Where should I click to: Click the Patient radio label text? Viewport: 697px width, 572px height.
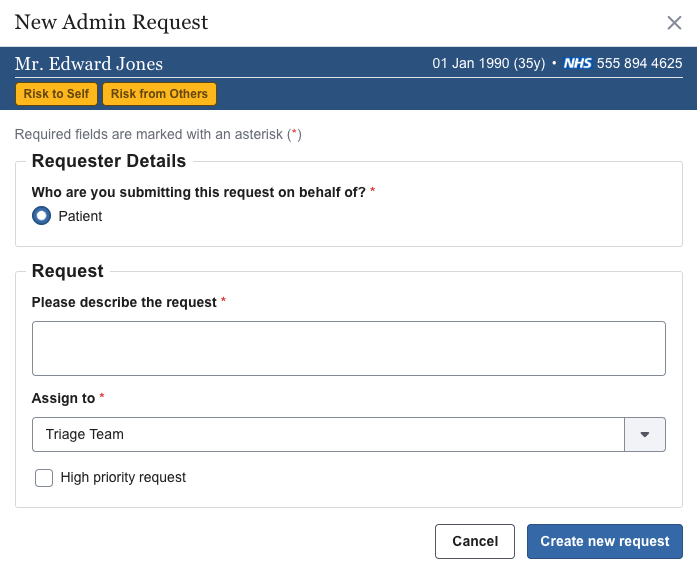click(80, 216)
